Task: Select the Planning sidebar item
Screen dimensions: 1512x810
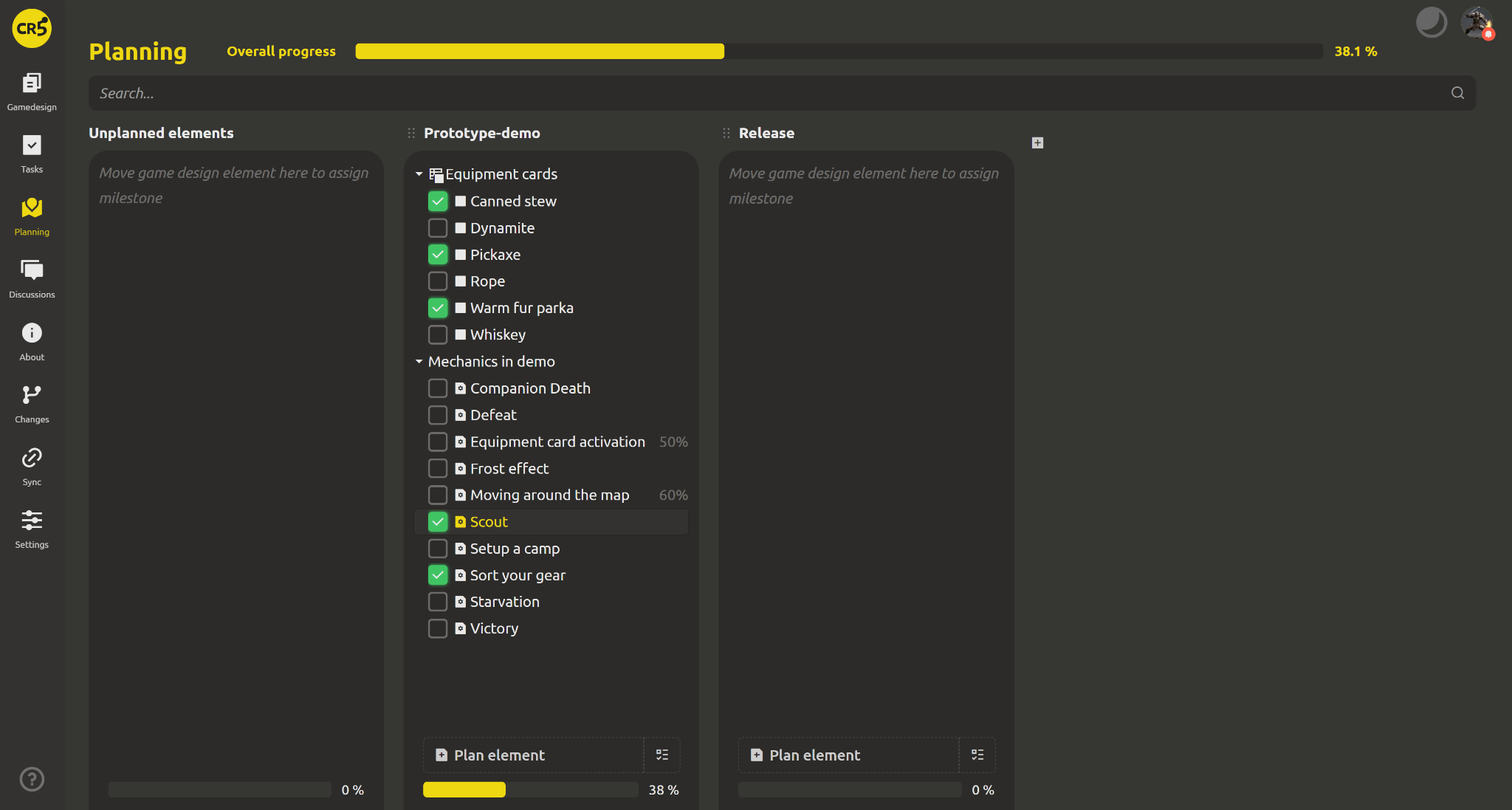Action: pyautogui.click(x=32, y=216)
